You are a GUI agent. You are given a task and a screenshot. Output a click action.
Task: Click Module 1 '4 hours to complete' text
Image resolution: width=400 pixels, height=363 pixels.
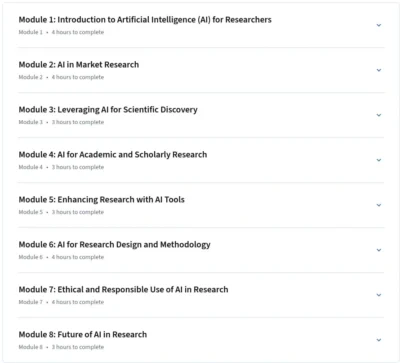point(78,32)
